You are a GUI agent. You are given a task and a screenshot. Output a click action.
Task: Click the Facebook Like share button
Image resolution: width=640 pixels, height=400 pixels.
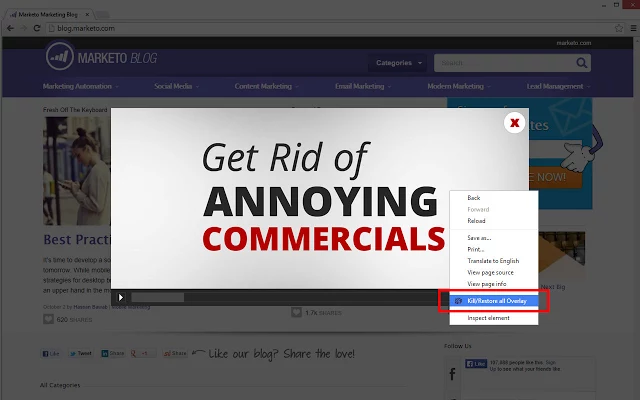pos(51,353)
